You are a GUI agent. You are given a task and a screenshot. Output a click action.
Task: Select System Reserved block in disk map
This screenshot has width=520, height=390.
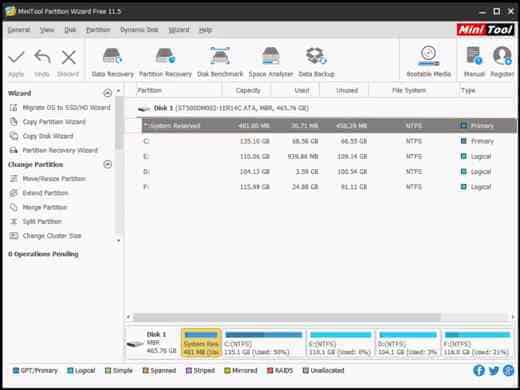click(x=201, y=343)
